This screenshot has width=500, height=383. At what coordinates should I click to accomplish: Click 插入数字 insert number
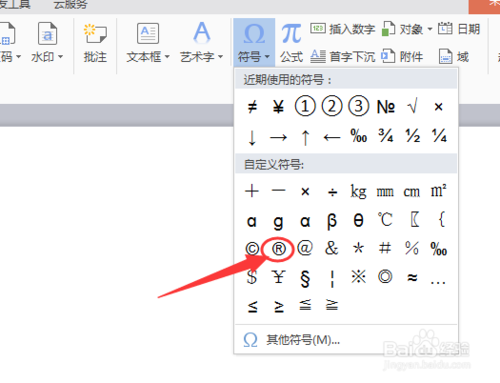[x=343, y=29]
